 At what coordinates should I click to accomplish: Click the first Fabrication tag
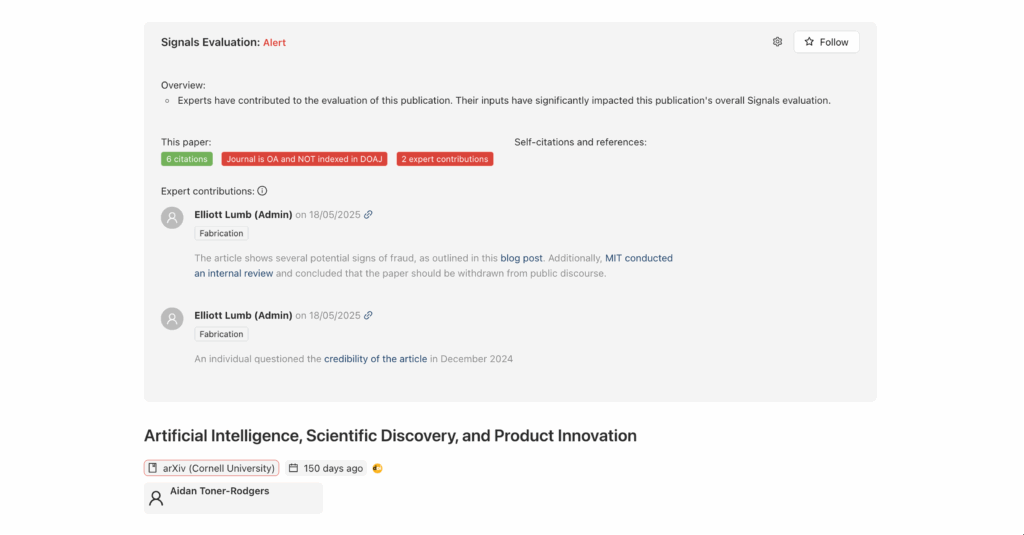221,233
